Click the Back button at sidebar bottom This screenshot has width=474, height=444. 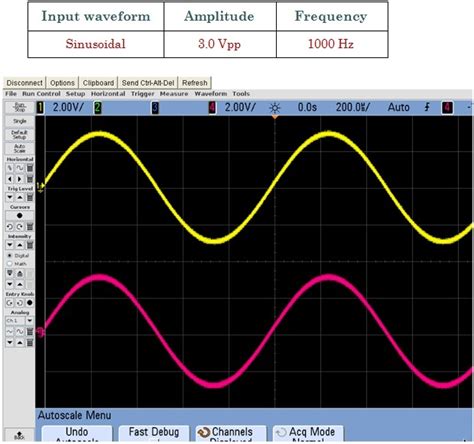[x=20, y=435]
